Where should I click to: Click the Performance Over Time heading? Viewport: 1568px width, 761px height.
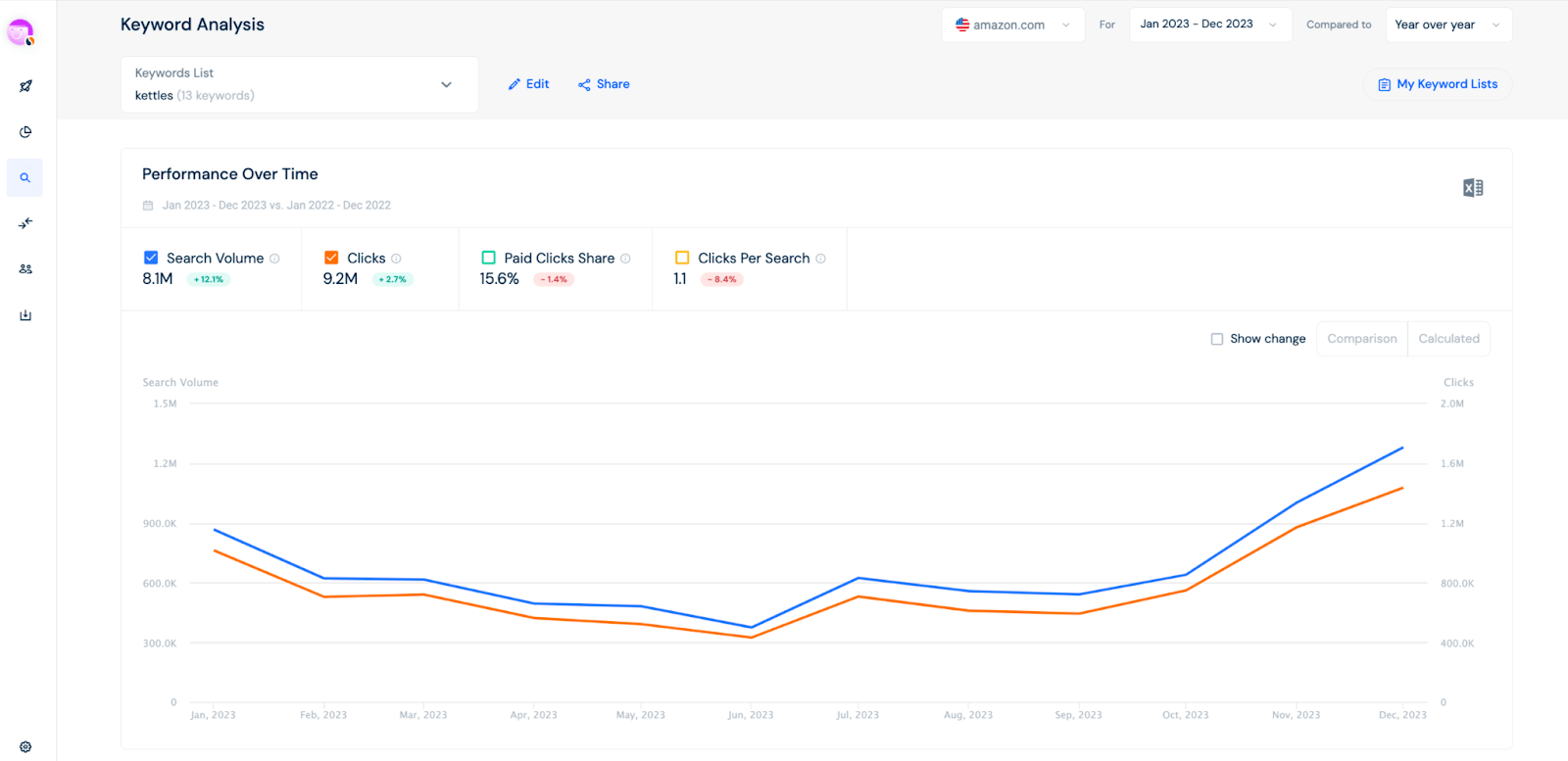click(230, 174)
